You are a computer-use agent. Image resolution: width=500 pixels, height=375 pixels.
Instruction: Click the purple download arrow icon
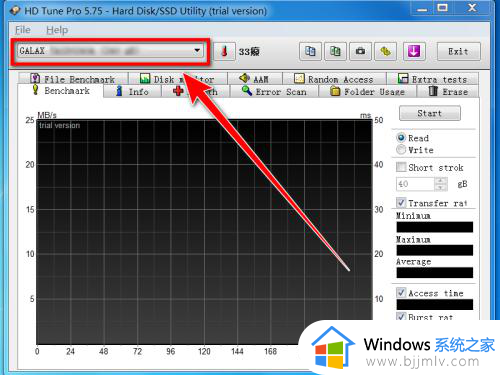[x=414, y=51]
